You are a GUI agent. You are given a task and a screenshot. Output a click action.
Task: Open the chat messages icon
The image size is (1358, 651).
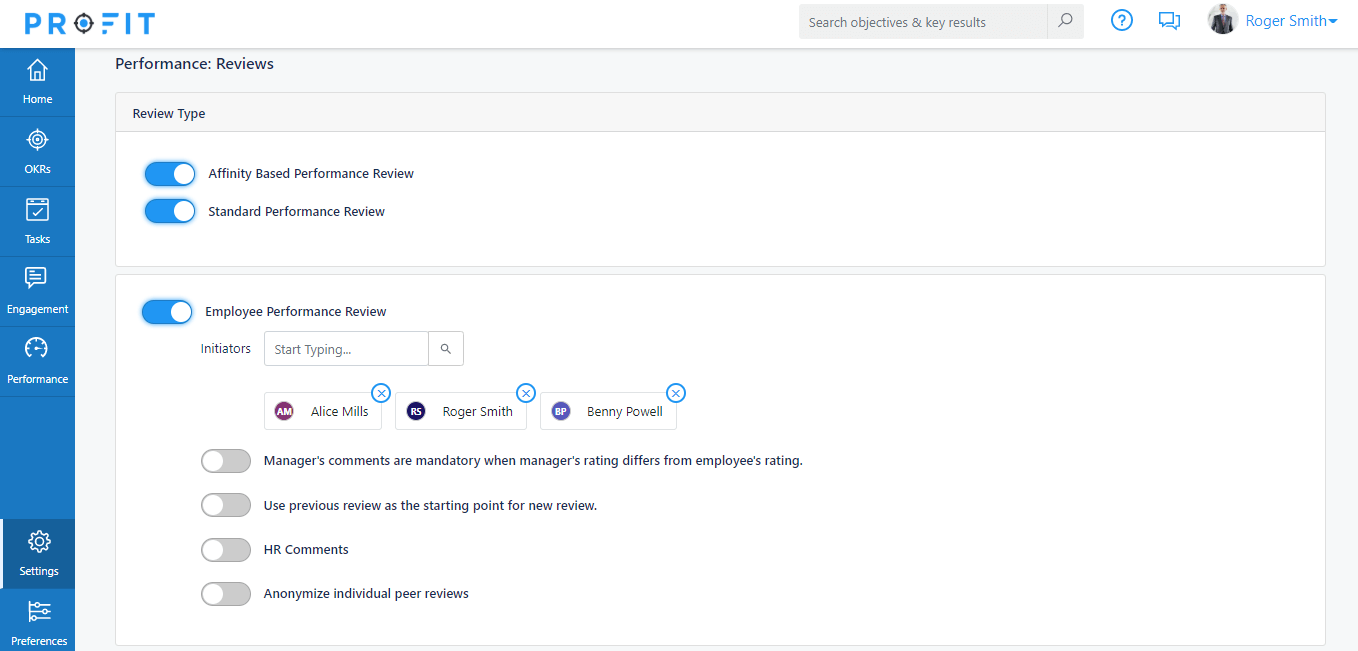(1169, 21)
